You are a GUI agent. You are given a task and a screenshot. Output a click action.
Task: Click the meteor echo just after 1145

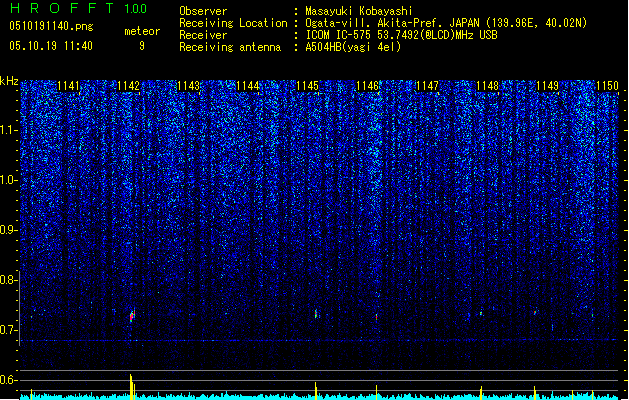316,313
